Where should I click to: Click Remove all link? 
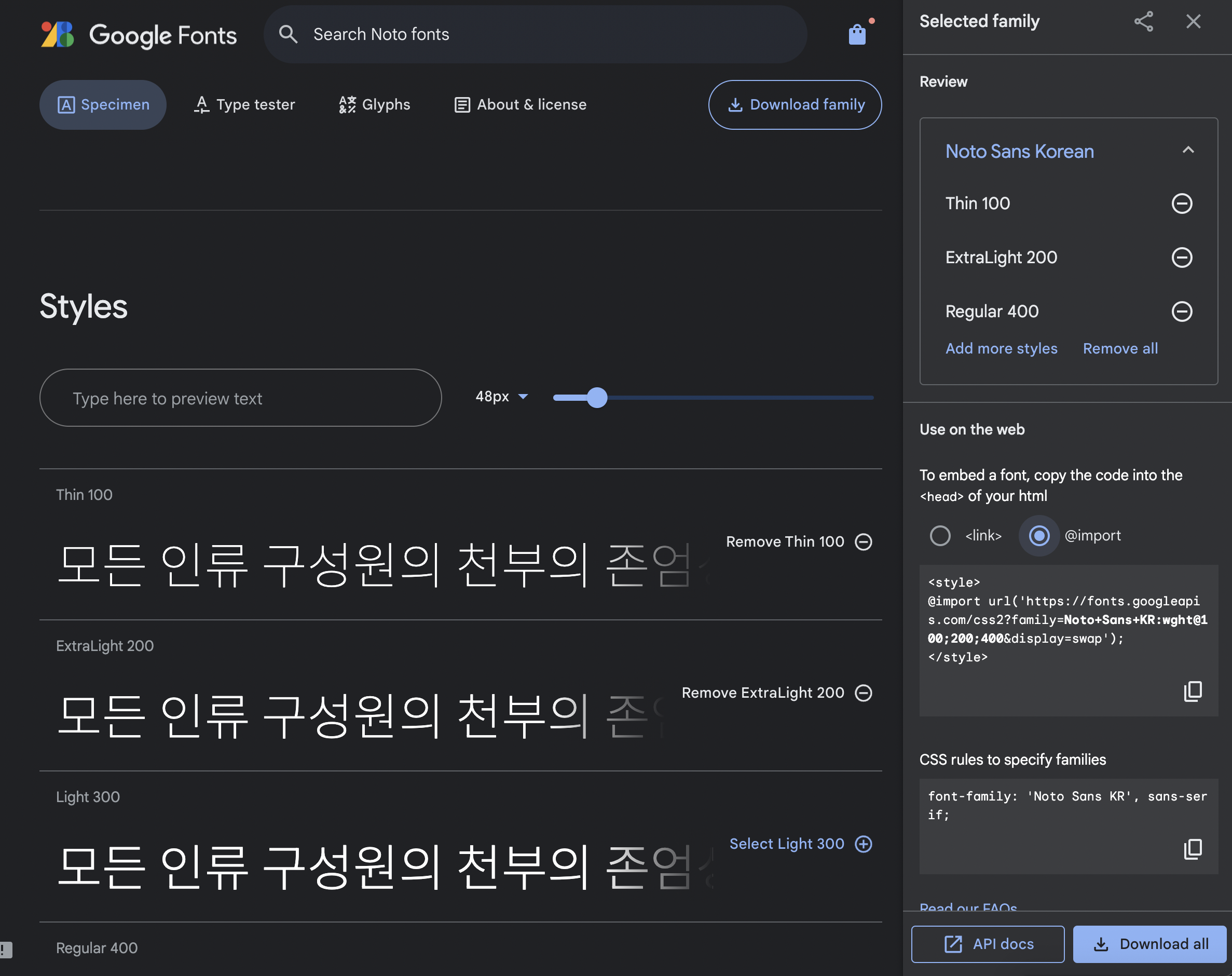(1120, 348)
